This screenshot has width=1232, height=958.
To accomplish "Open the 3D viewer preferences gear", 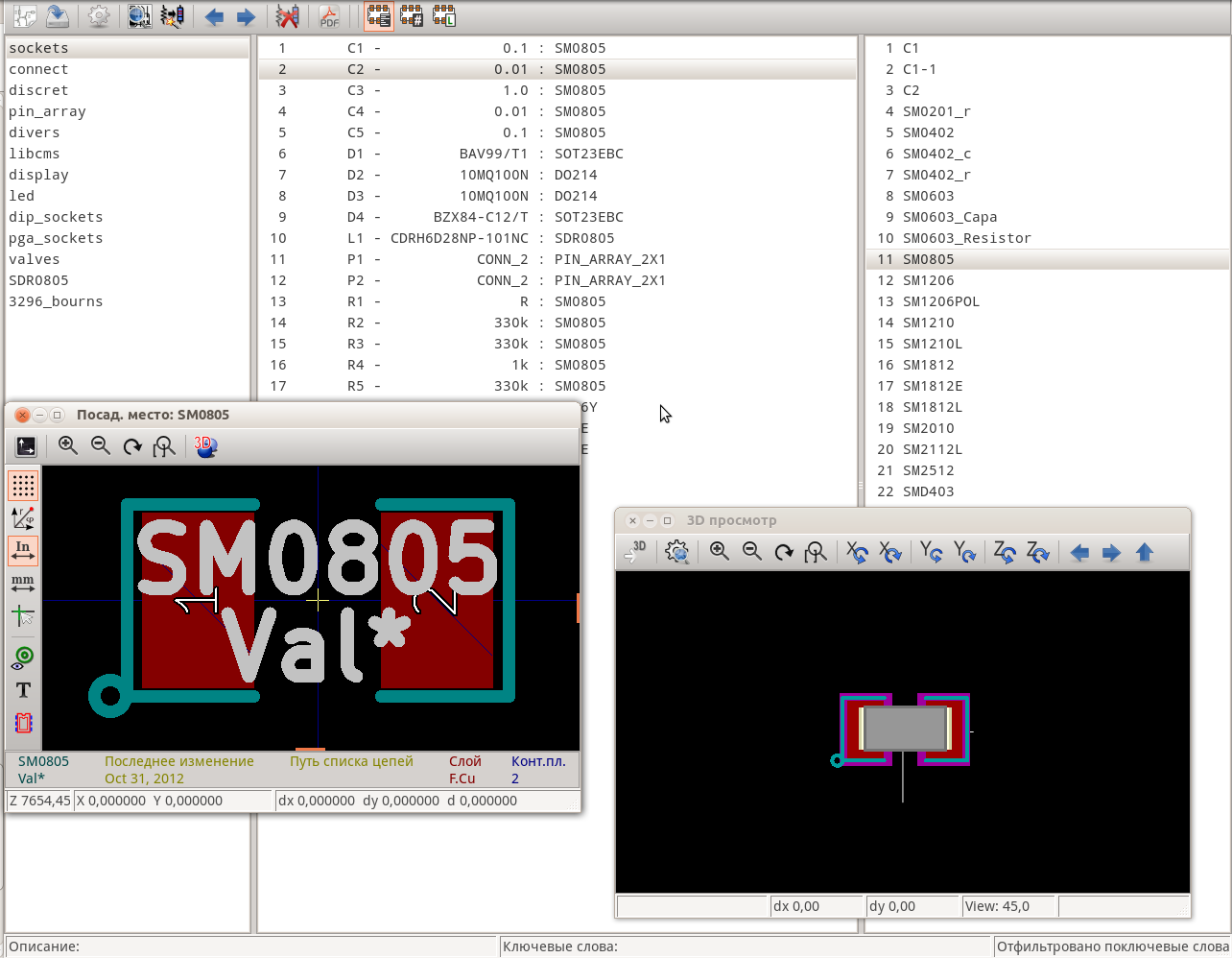I will coord(676,552).
